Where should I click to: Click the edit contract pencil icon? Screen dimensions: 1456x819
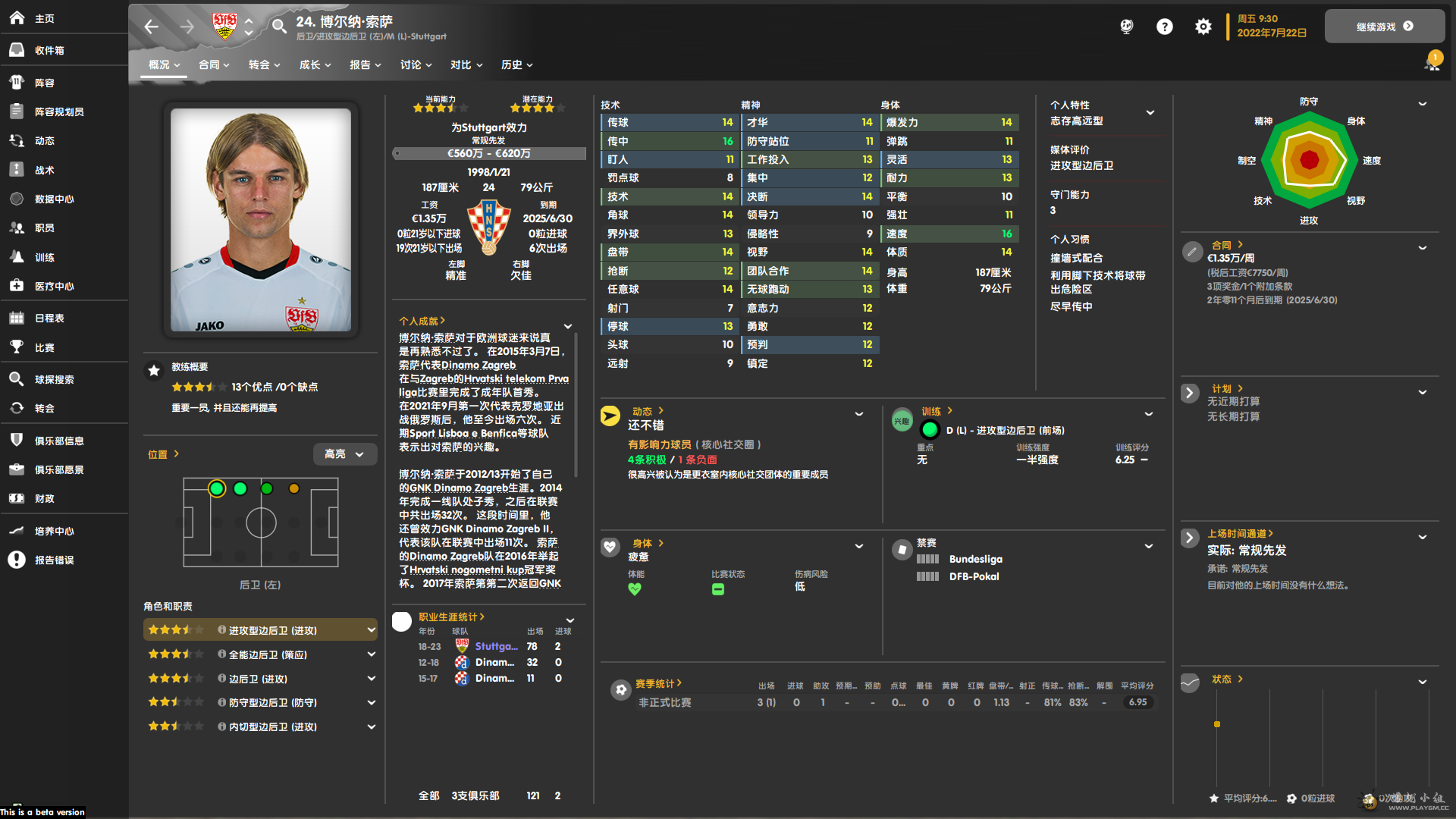click(x=1192, y=252)
